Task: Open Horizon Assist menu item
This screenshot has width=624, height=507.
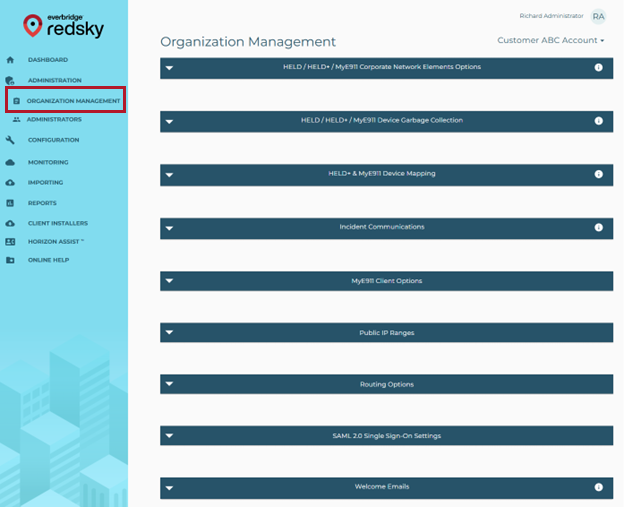Action: tap(56, 242)
